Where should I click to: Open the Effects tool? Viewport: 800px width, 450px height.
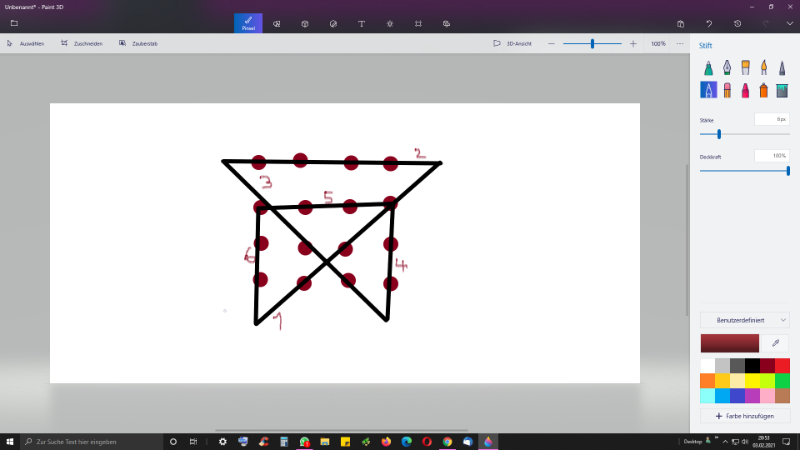(x=389, y=23)
